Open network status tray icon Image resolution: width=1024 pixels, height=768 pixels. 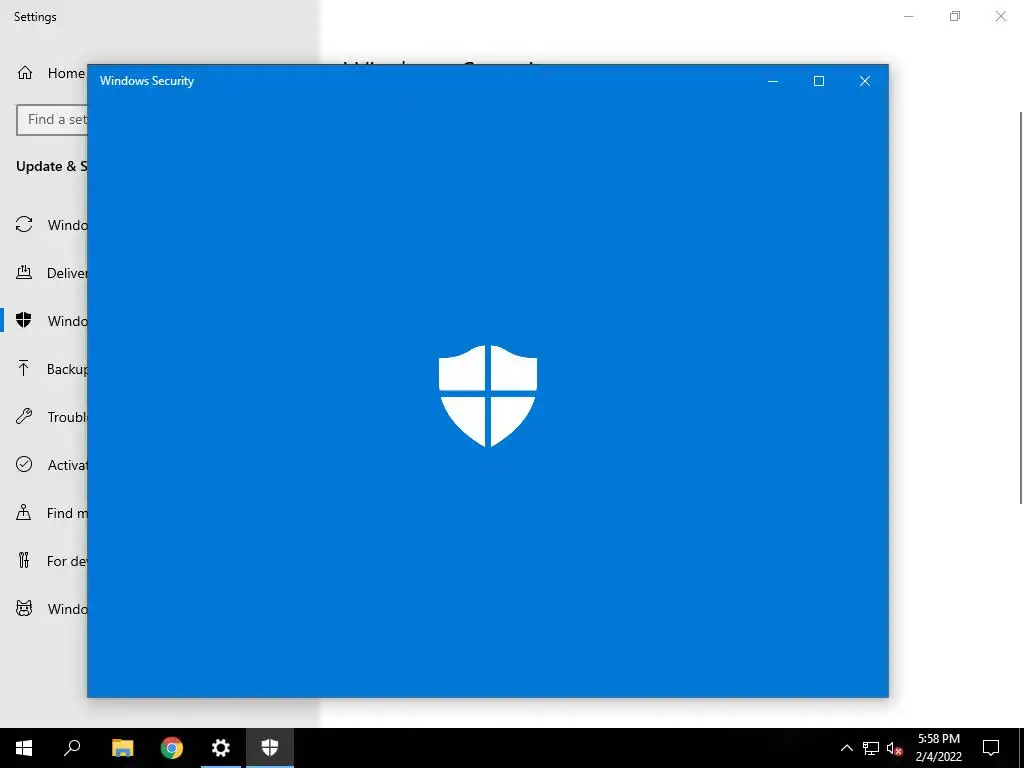[x=871, y=748]
